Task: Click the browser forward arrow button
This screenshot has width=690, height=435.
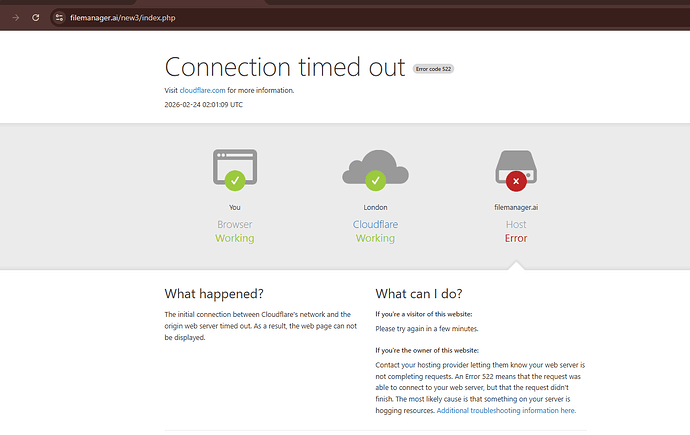Action: (15, 18)
